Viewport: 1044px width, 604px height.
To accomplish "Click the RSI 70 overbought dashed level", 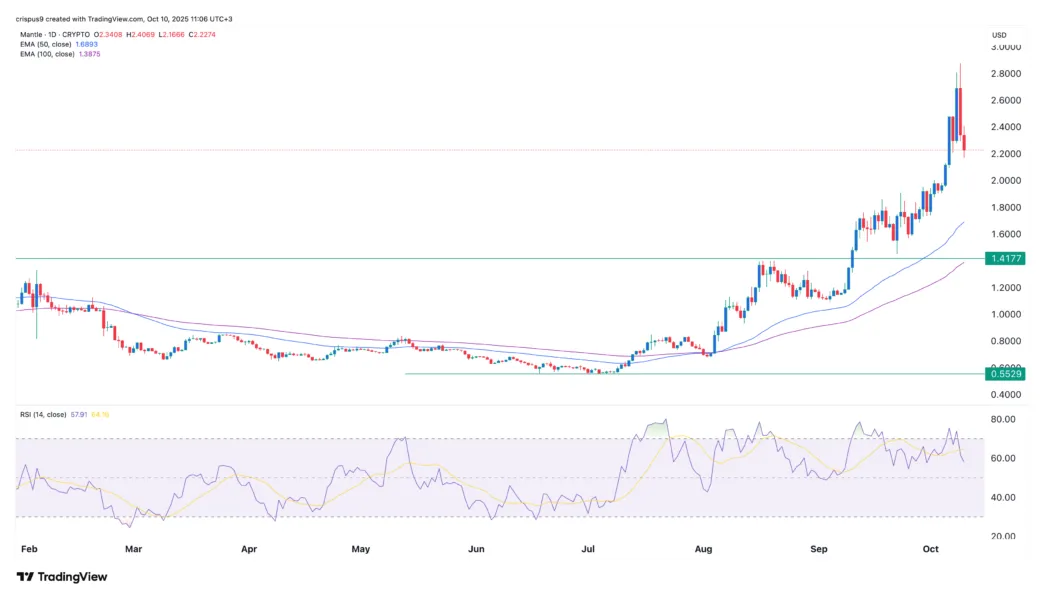I will click(x=500, y=437).
